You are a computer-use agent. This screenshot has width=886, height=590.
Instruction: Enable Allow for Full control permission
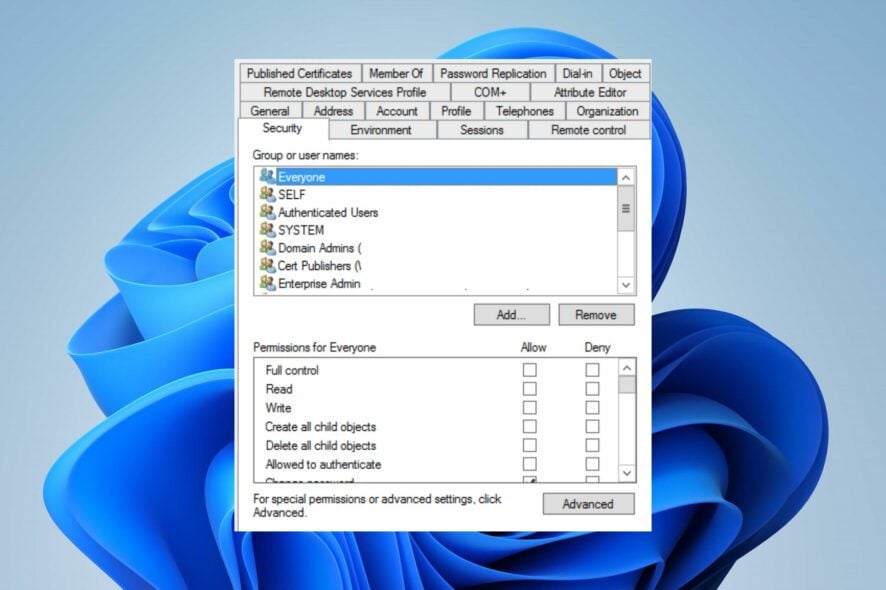(x=531, y=369)
